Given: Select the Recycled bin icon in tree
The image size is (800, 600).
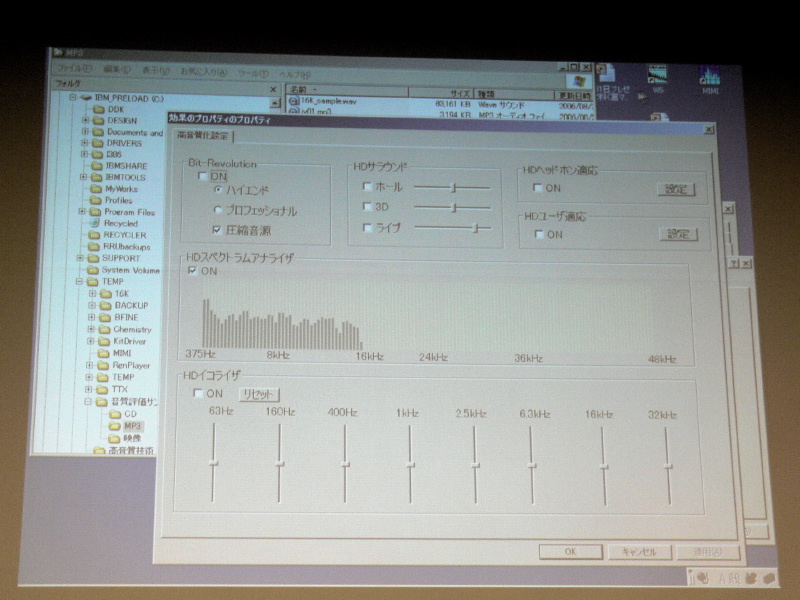Looking at the screenshot, I should pos(94,223).
